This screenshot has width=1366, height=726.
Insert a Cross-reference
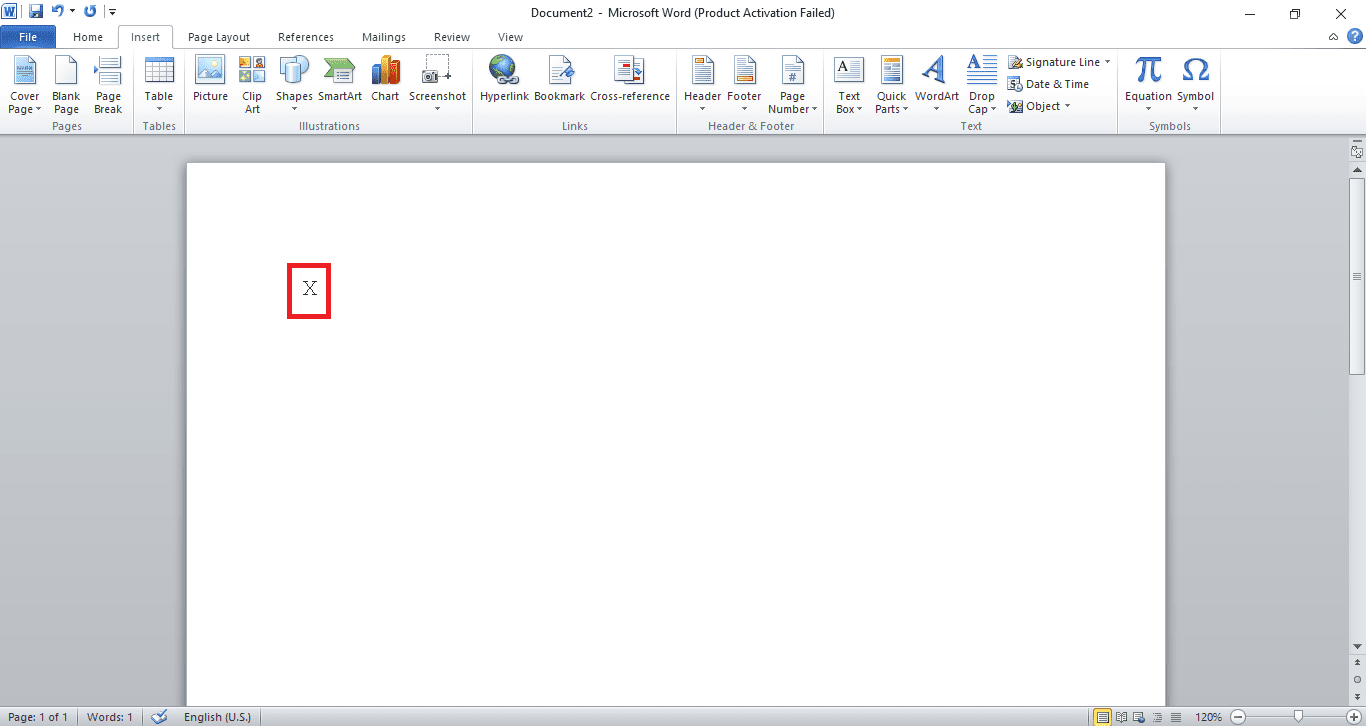(x=630, y=80)
